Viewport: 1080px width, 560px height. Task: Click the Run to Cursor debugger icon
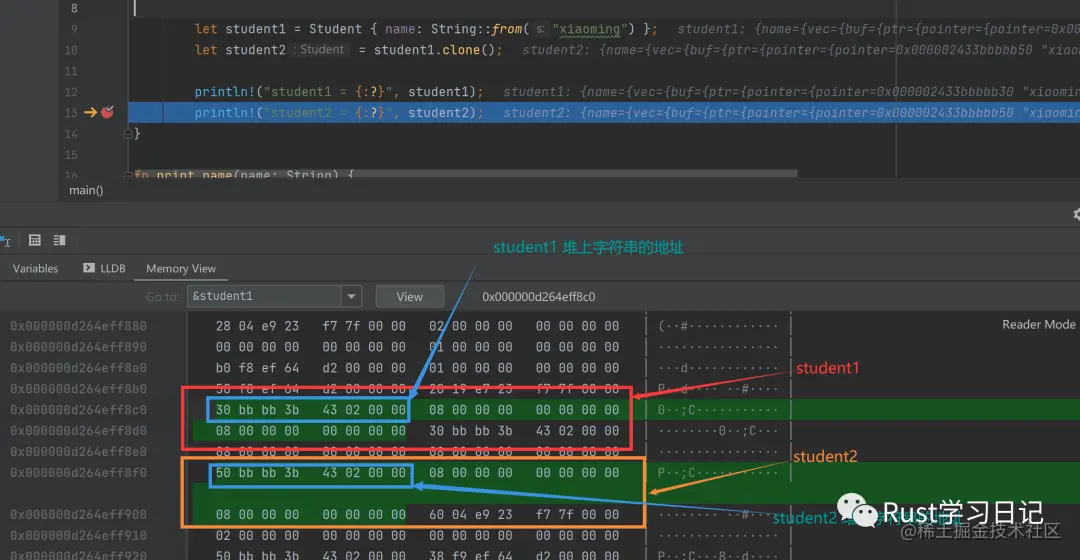coord(6,240)
